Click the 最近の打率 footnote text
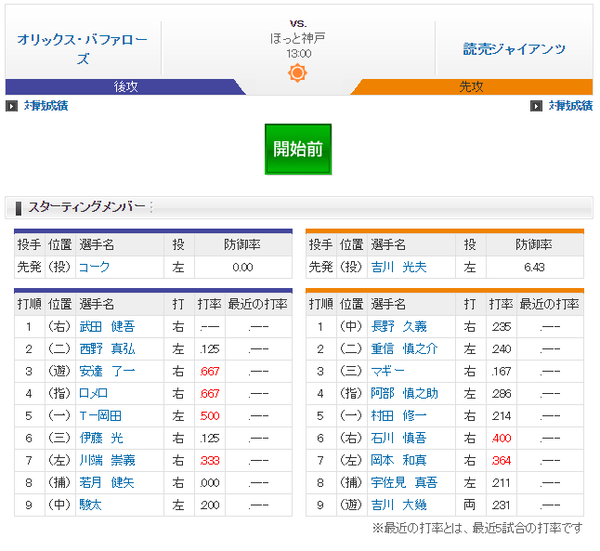 pyautogui.click(x=478, y=528)
